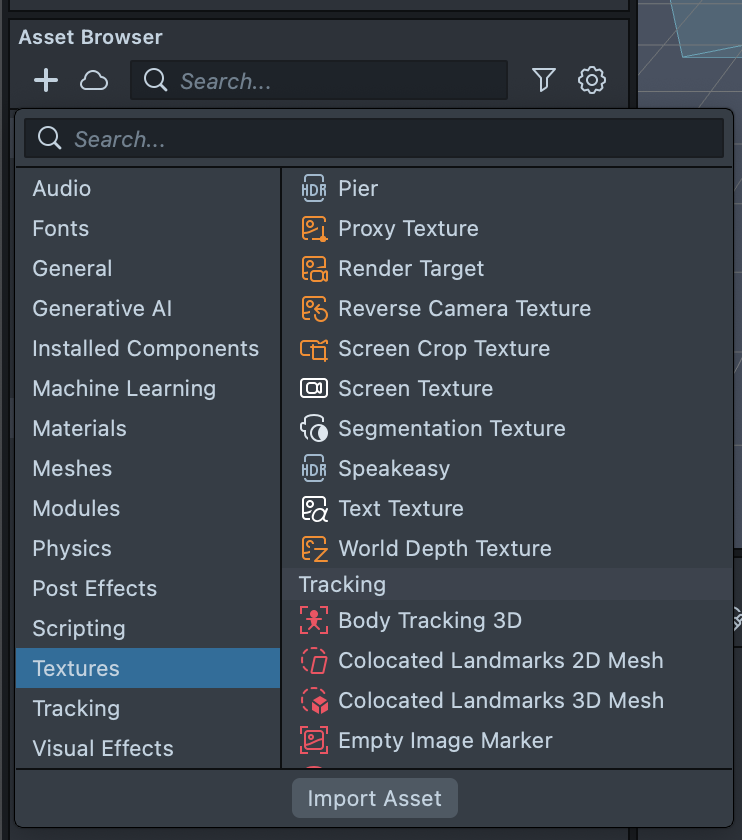This screenshot has height=840, width=742.
Task: Switch to Tracking category
Action: tap(76, 708)
